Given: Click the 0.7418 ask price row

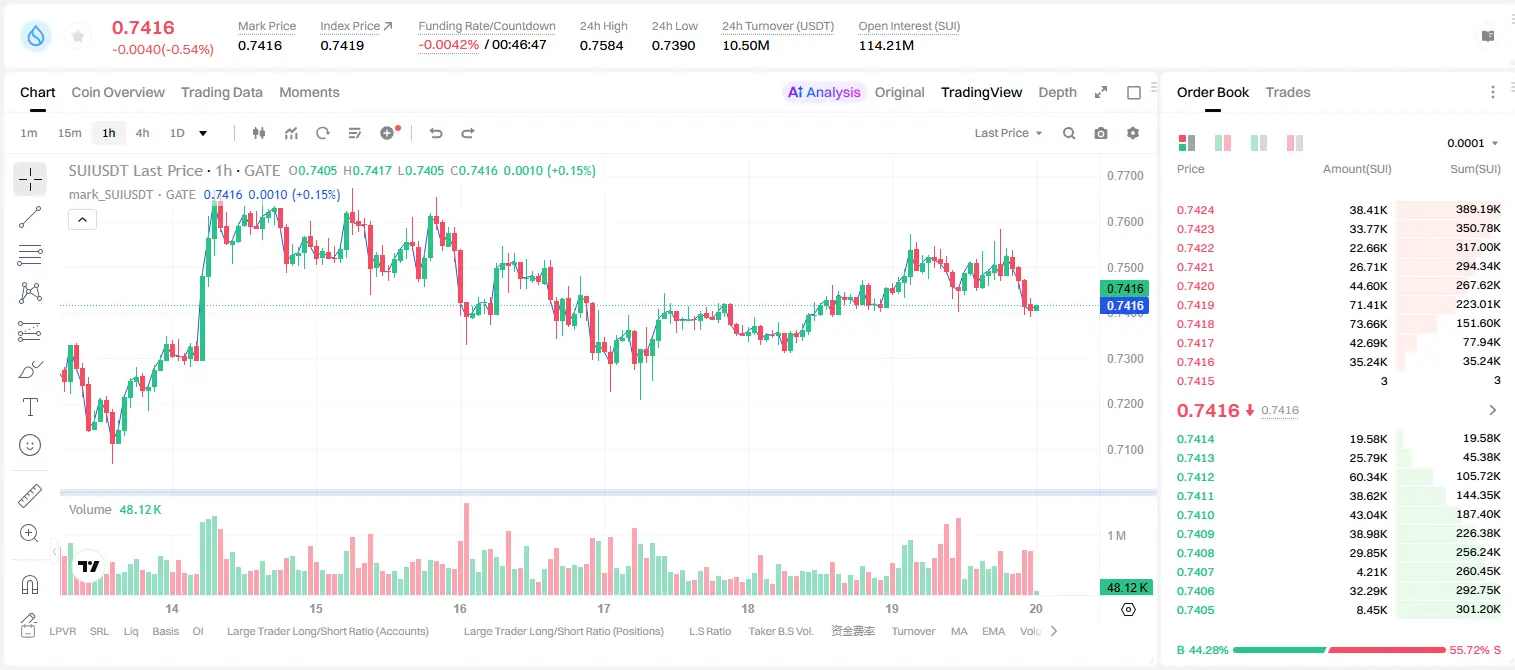Looking at the screenshot, I should point(1339,324).
